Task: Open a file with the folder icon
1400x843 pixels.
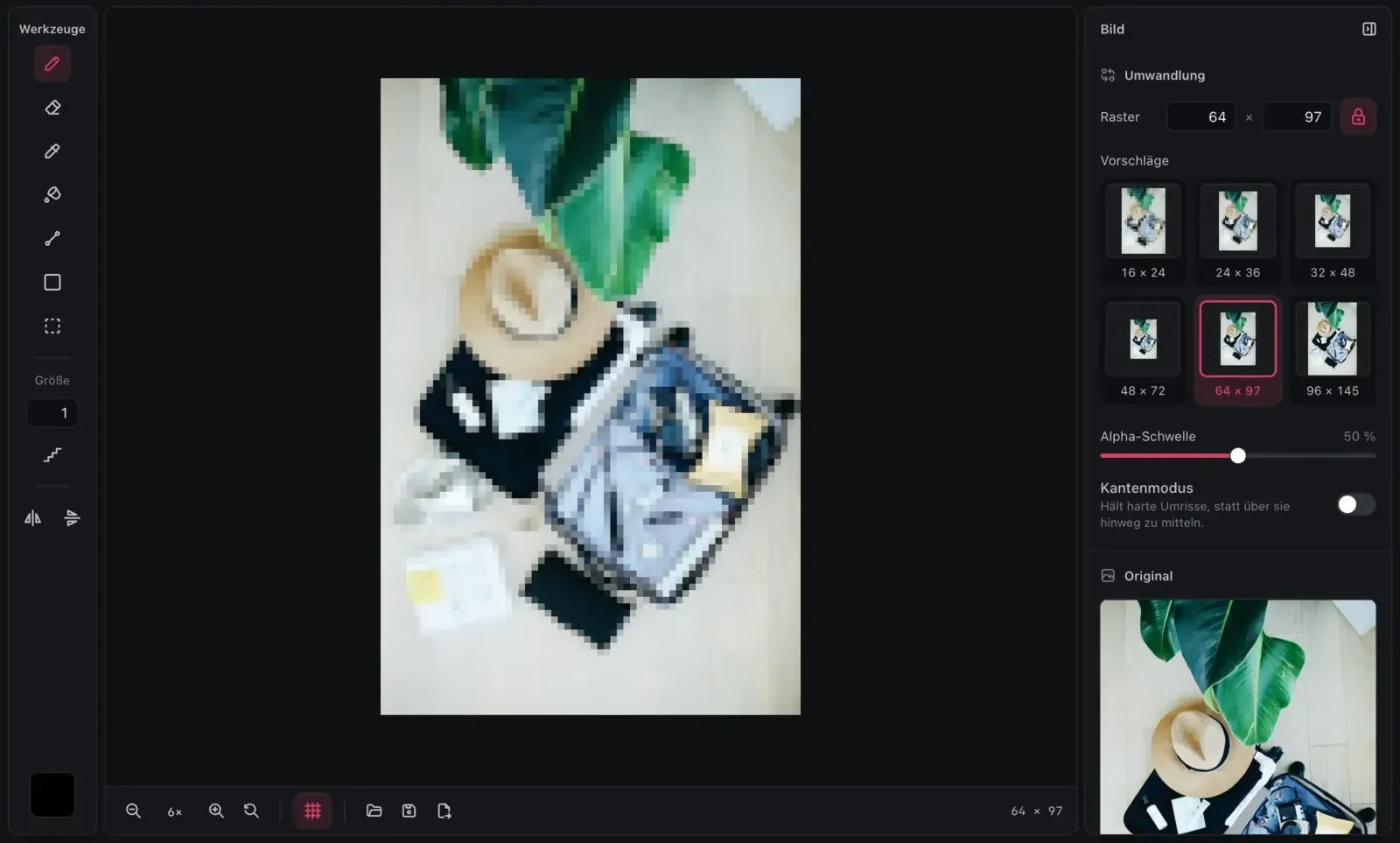Action: [374, 811]
